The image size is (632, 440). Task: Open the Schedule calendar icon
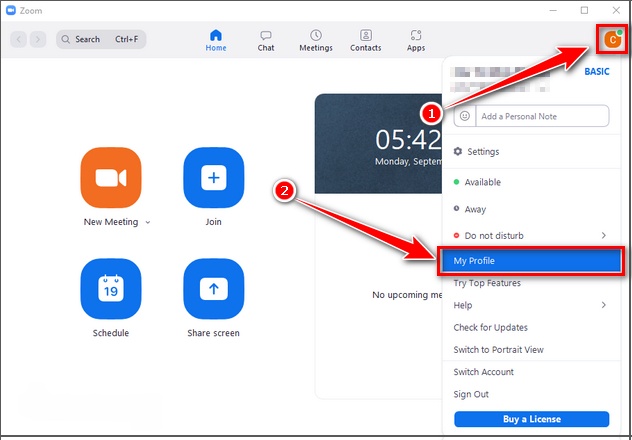coord(111,289)
